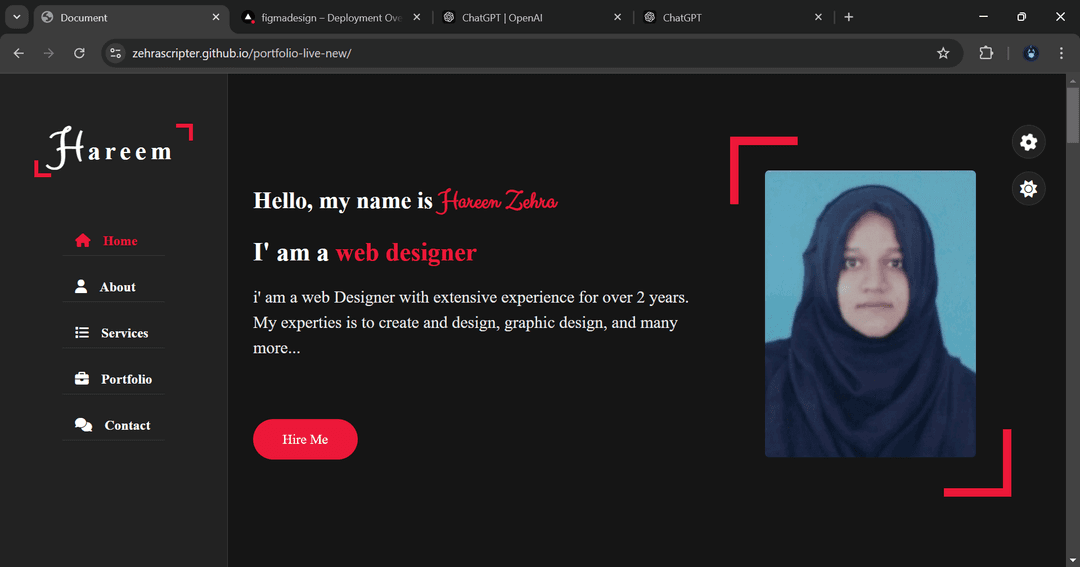Click the Contact chat bubbles icon
The width and height of the screenshot is (1080, 567).
83,425
